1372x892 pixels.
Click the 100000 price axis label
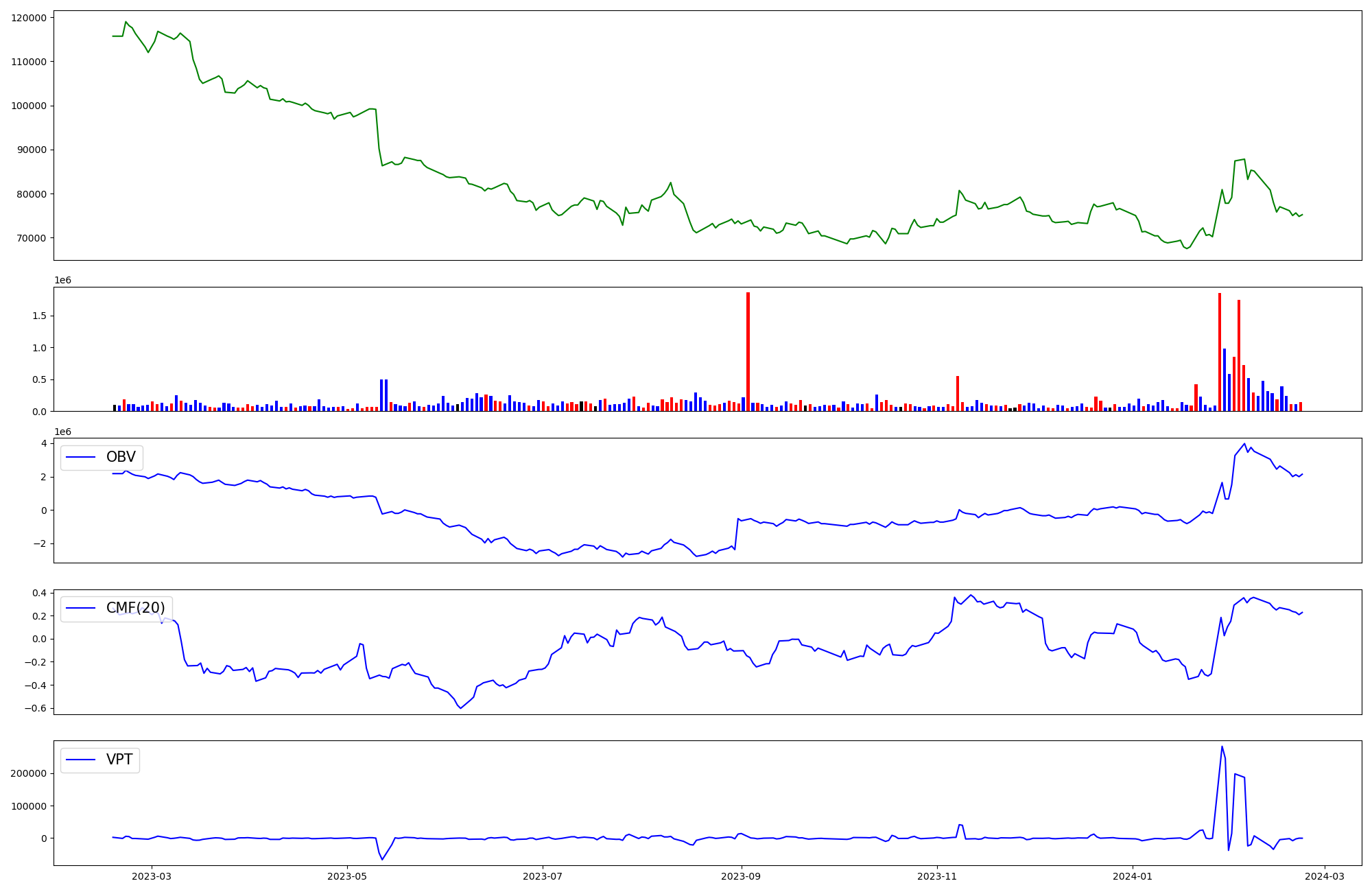click(29, 106)
